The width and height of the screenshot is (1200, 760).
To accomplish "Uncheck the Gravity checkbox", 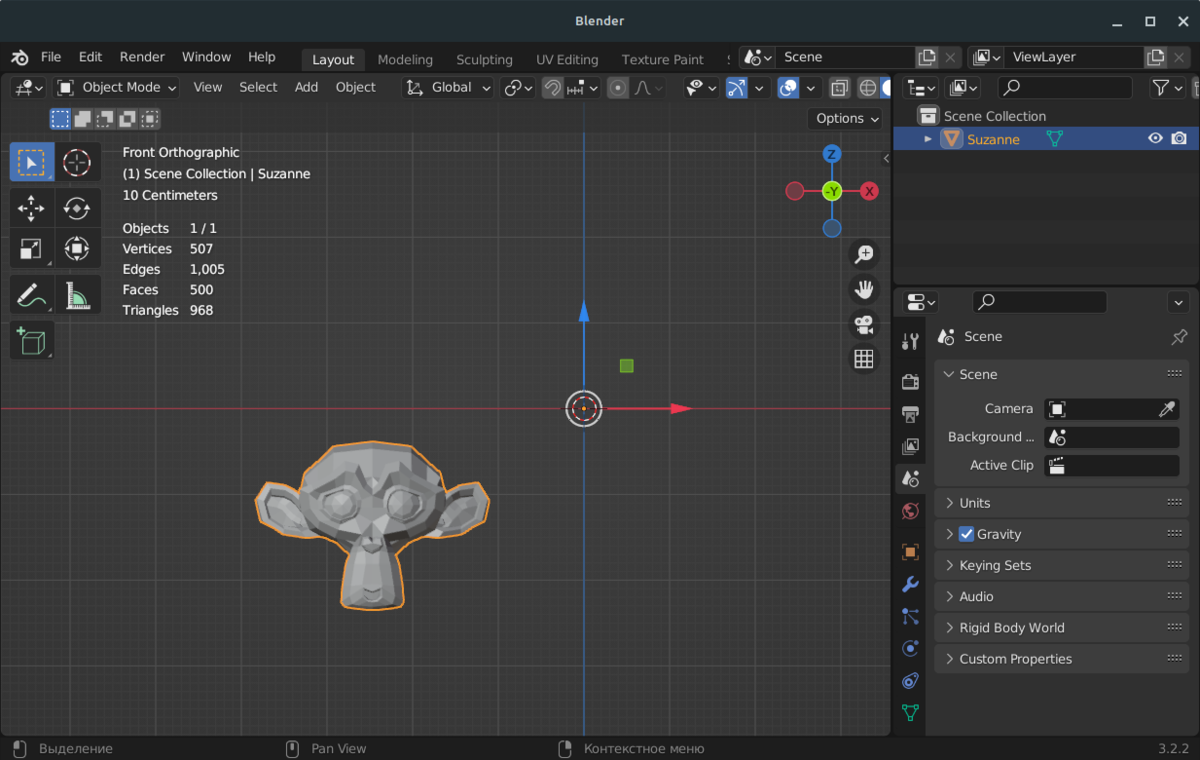I will coord(965,534).
